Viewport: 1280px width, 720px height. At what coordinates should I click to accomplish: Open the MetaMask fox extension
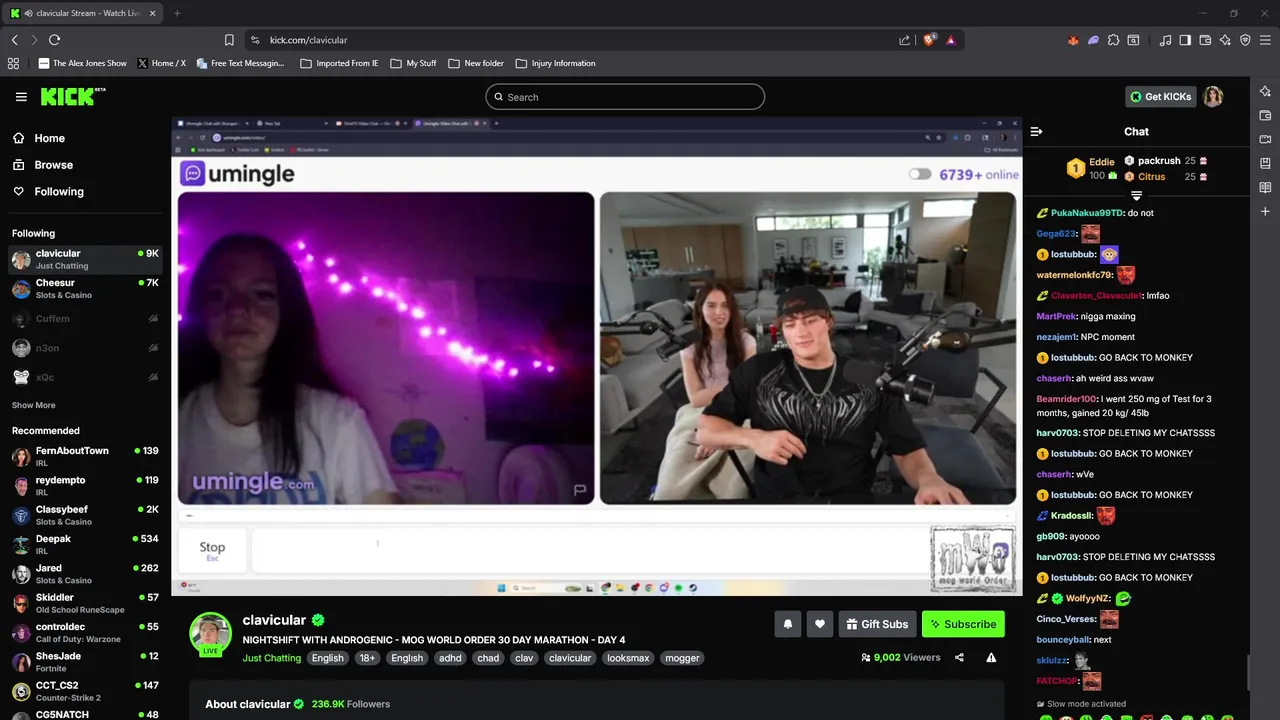(1073, 40)
